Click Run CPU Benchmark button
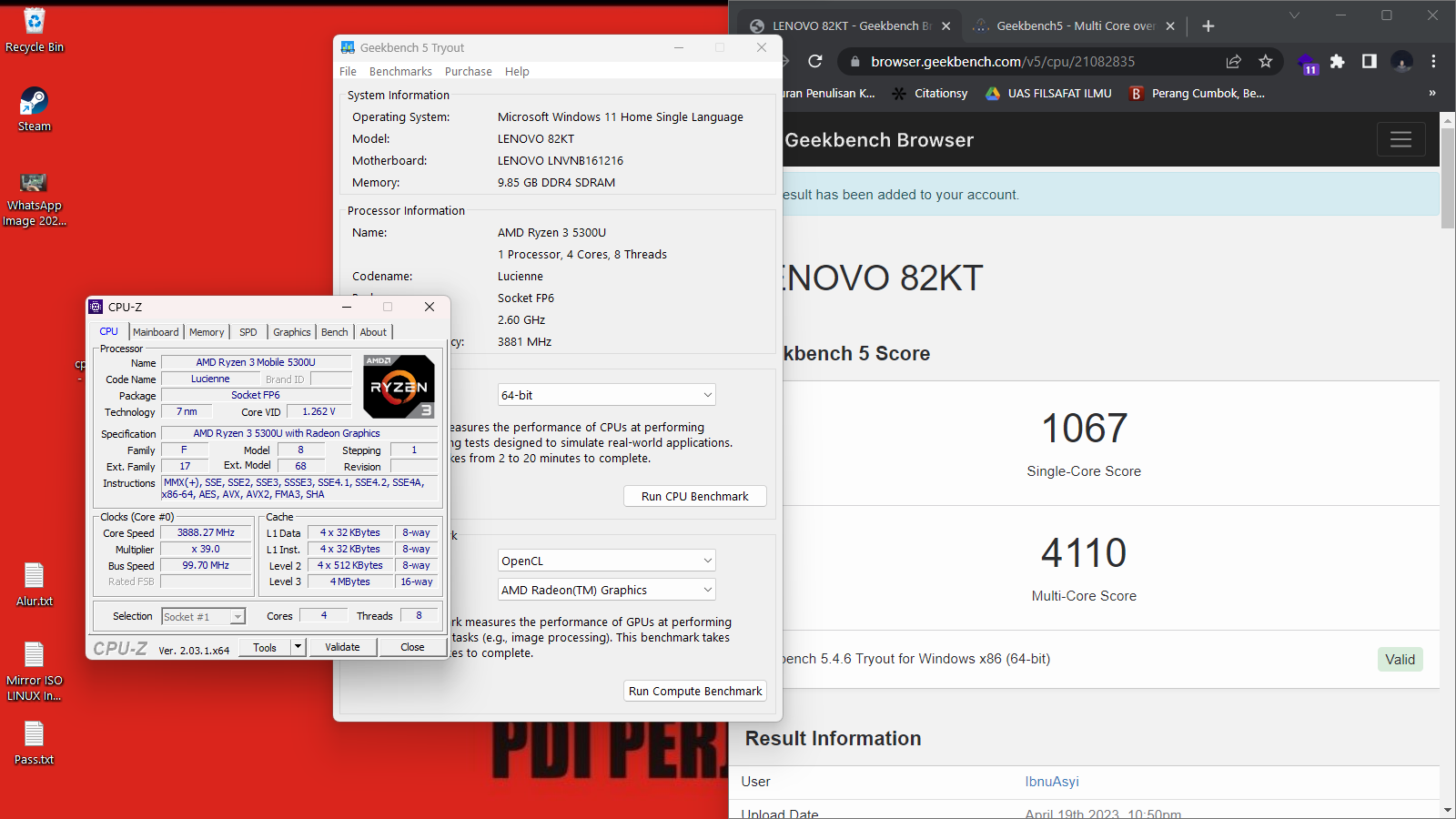 point(694,496)
